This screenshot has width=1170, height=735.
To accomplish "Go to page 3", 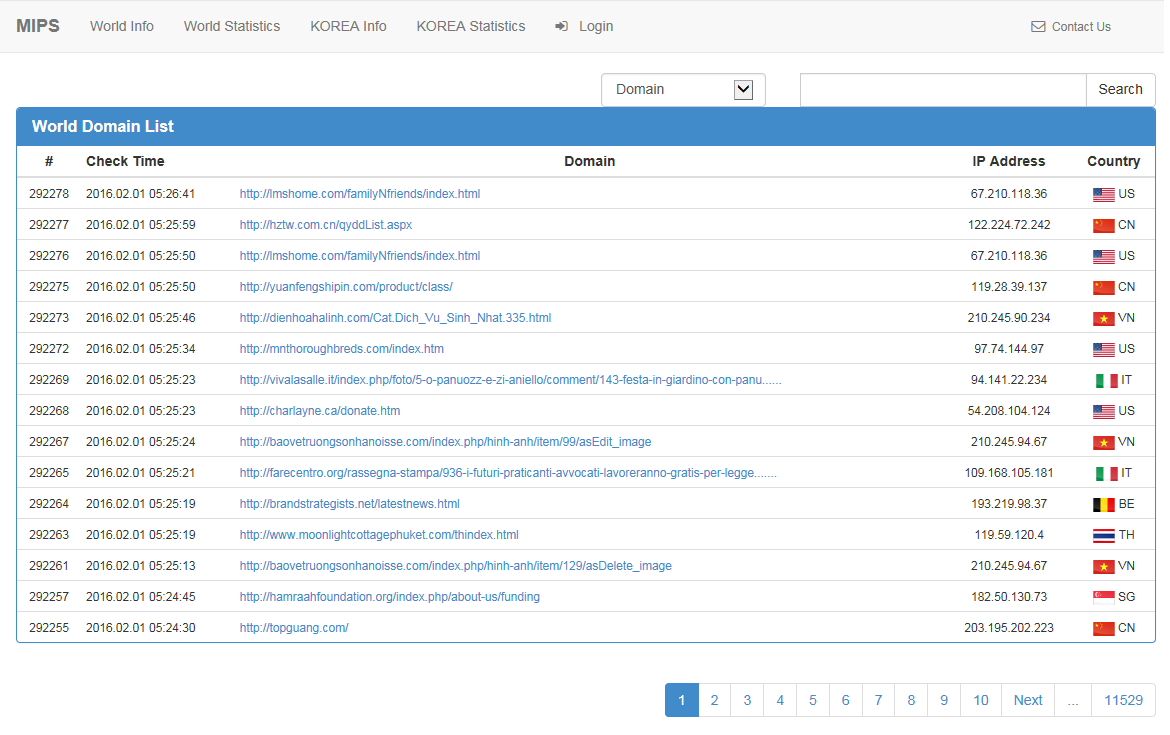I will (747, 700).
